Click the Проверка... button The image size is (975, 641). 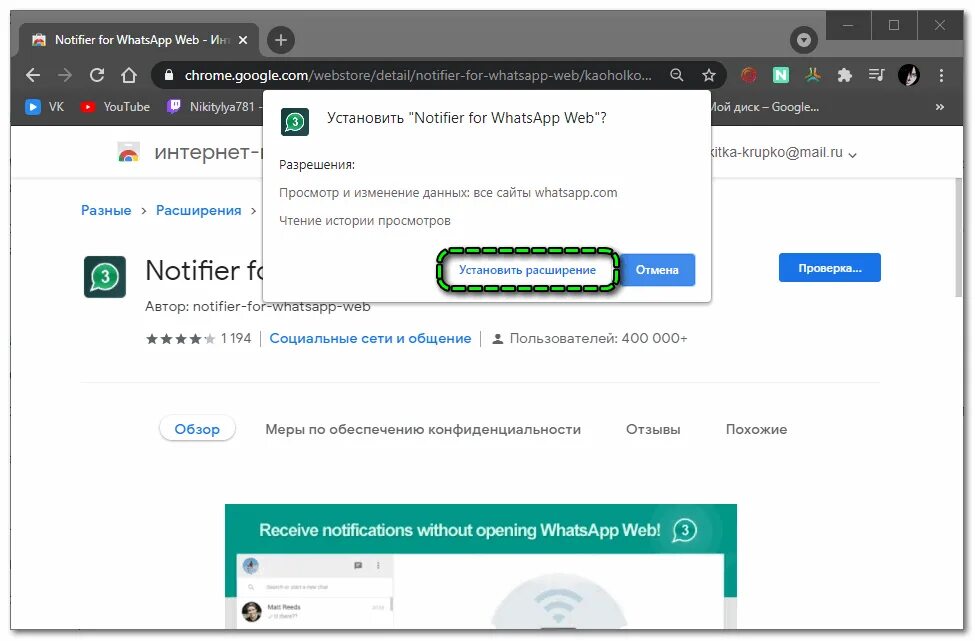[x=829, y=268]
